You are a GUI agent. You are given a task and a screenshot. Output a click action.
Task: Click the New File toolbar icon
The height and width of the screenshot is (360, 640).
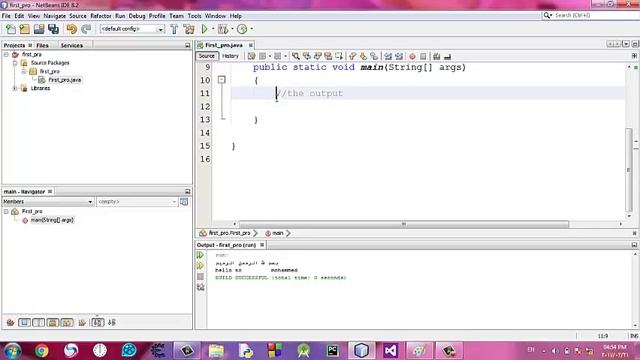tap(11, 29)
